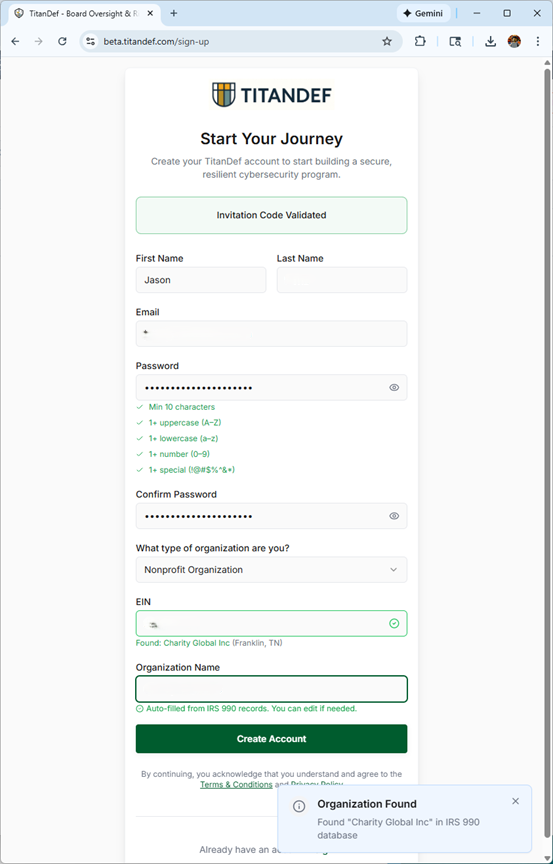Screen dimensions: 553x864
Task: Click the info icon in Organization Found toast
Action: click(299, 807)
